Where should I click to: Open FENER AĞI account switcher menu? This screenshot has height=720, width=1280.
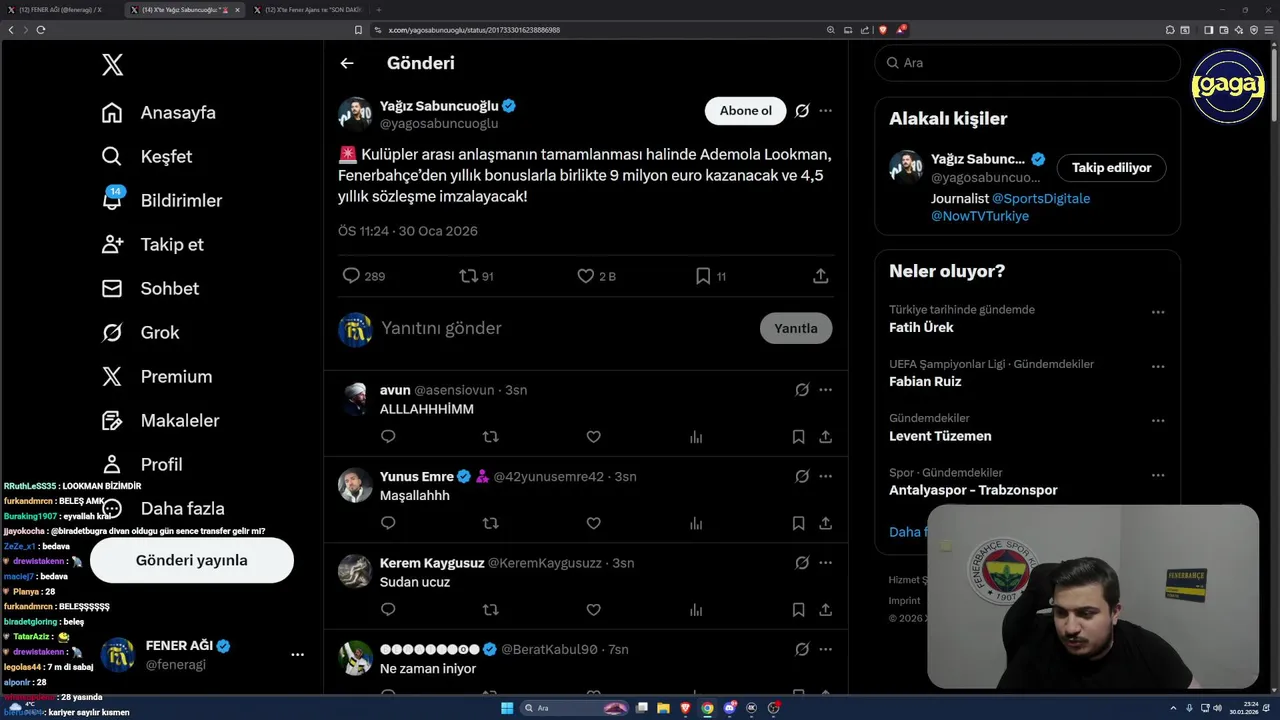coord(297,655)
